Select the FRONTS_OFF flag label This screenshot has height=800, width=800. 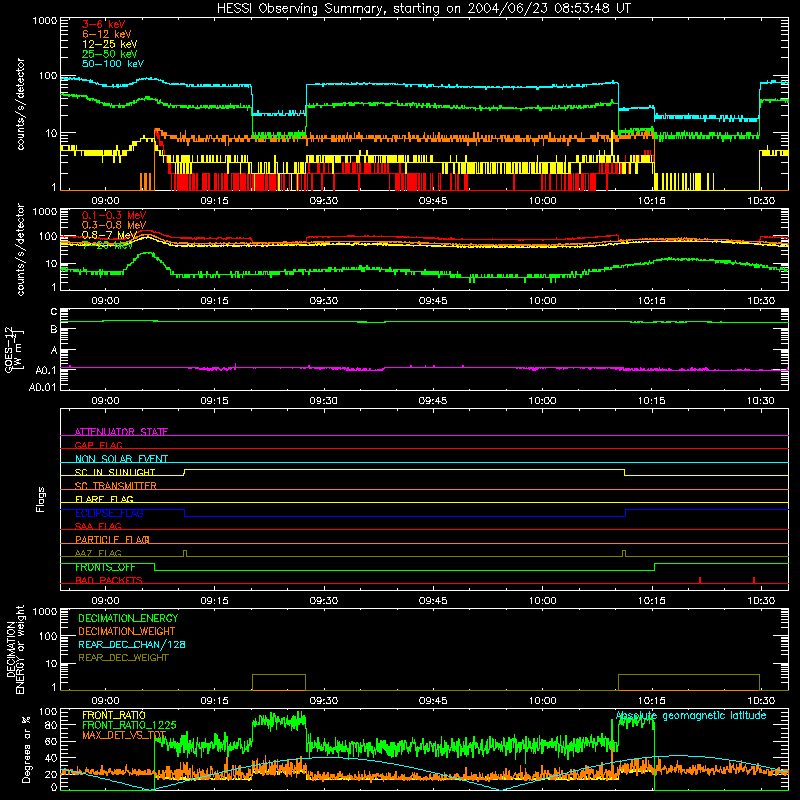(x=105, y=567)
